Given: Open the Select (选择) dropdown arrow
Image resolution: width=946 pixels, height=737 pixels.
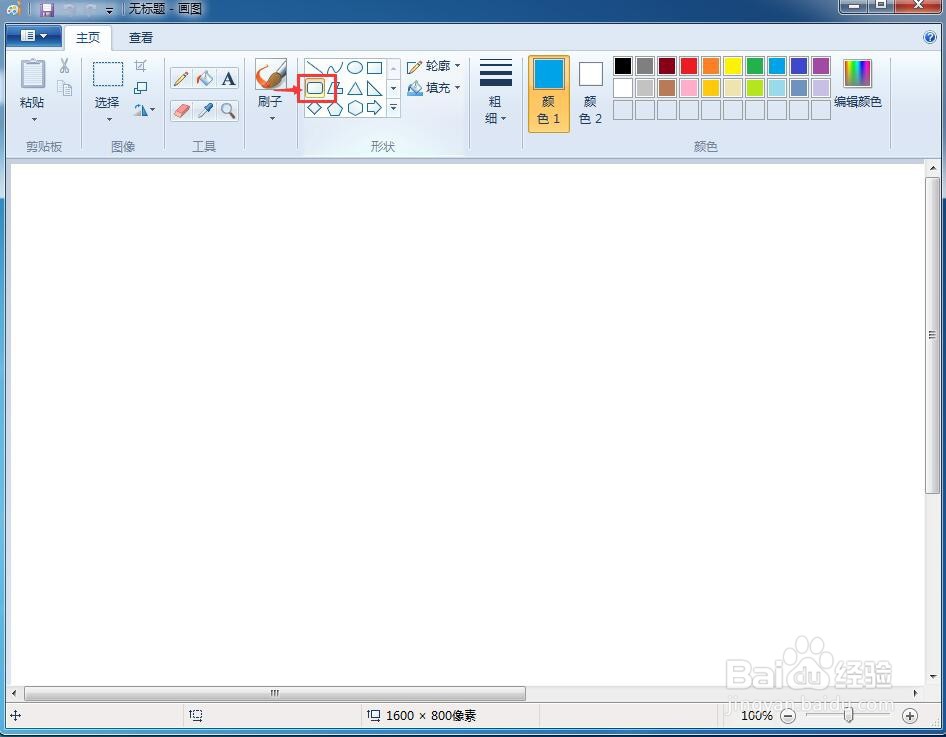Looking at the screenshot, I should (109, 119).
